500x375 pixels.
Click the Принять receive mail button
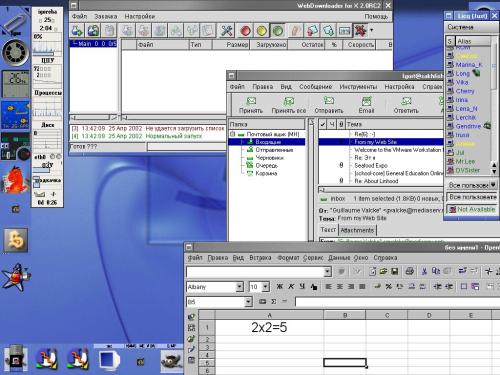(251, 105)
